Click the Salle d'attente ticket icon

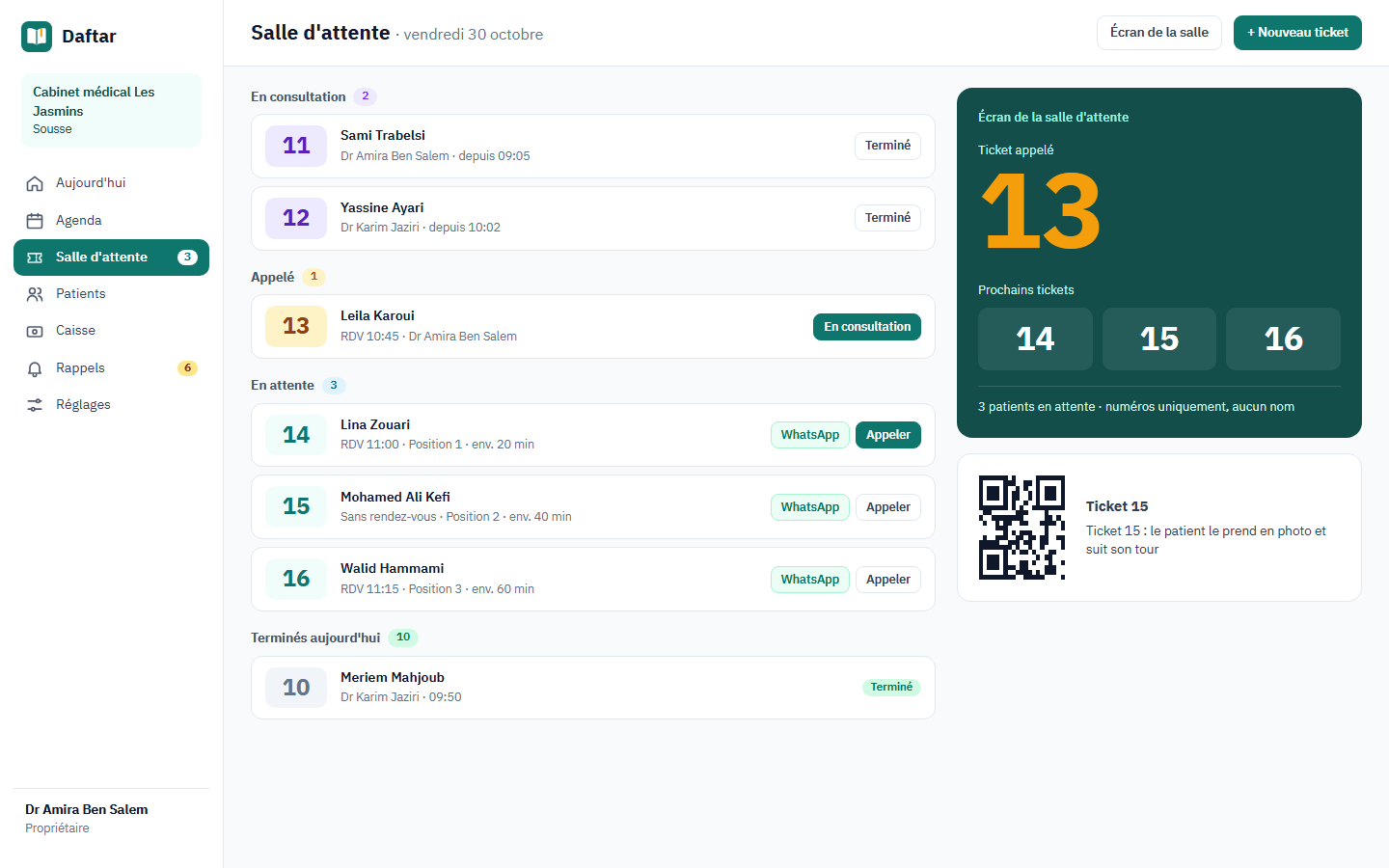click(35, 258)
